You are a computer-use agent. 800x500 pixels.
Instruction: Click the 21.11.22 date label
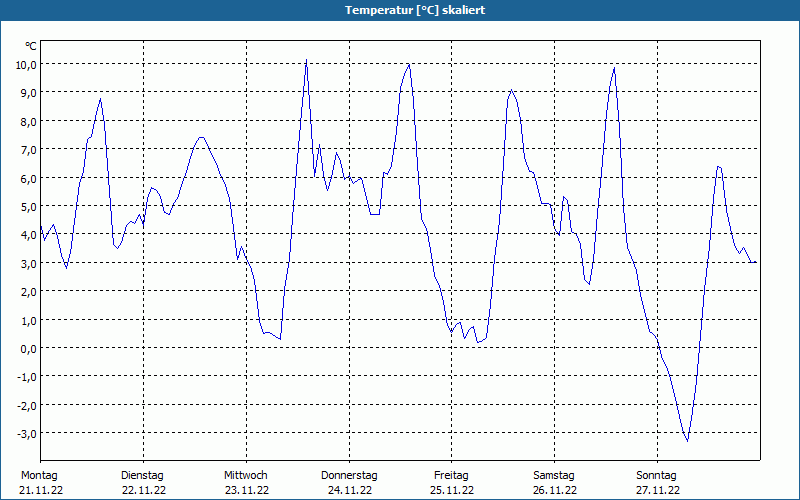41,490
